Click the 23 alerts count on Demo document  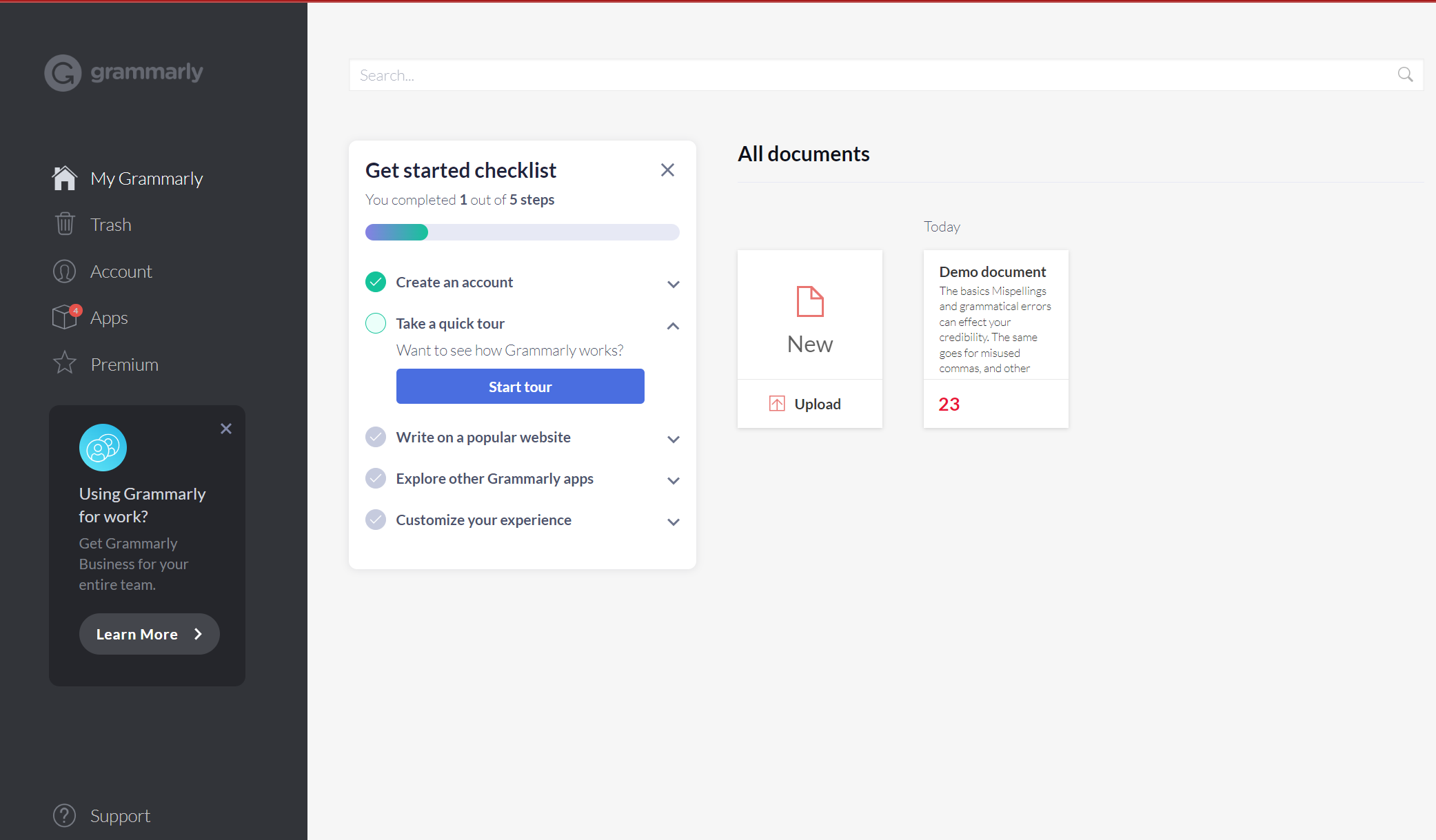[x=949, y=404]
